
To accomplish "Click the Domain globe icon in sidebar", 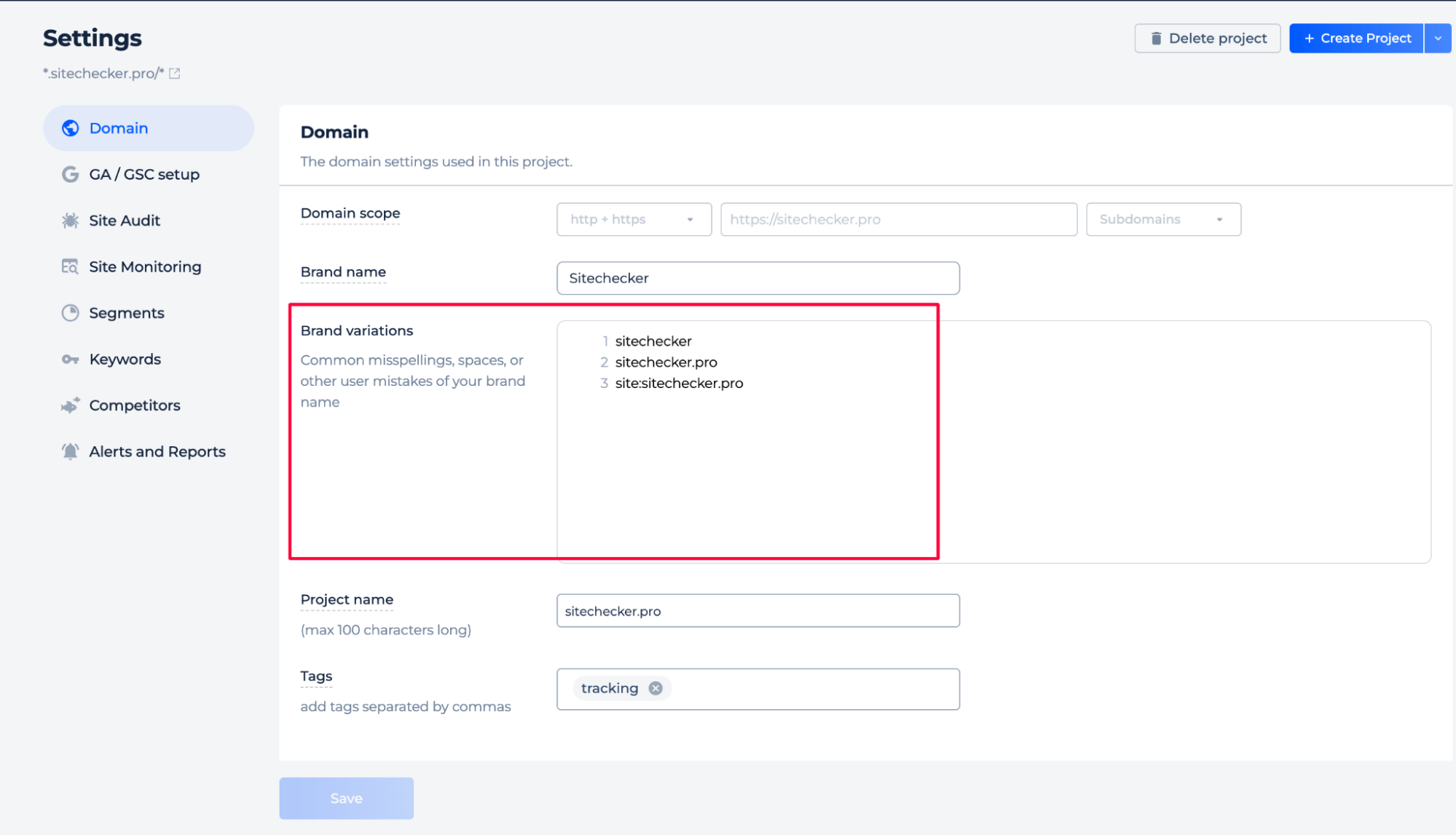I will (71, 128).
